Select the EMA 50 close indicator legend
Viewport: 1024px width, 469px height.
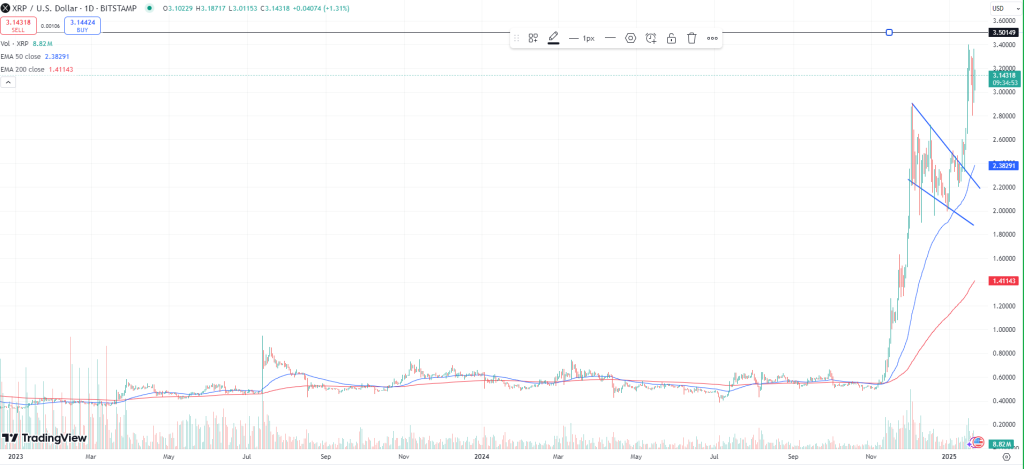(x=35, y=57)
